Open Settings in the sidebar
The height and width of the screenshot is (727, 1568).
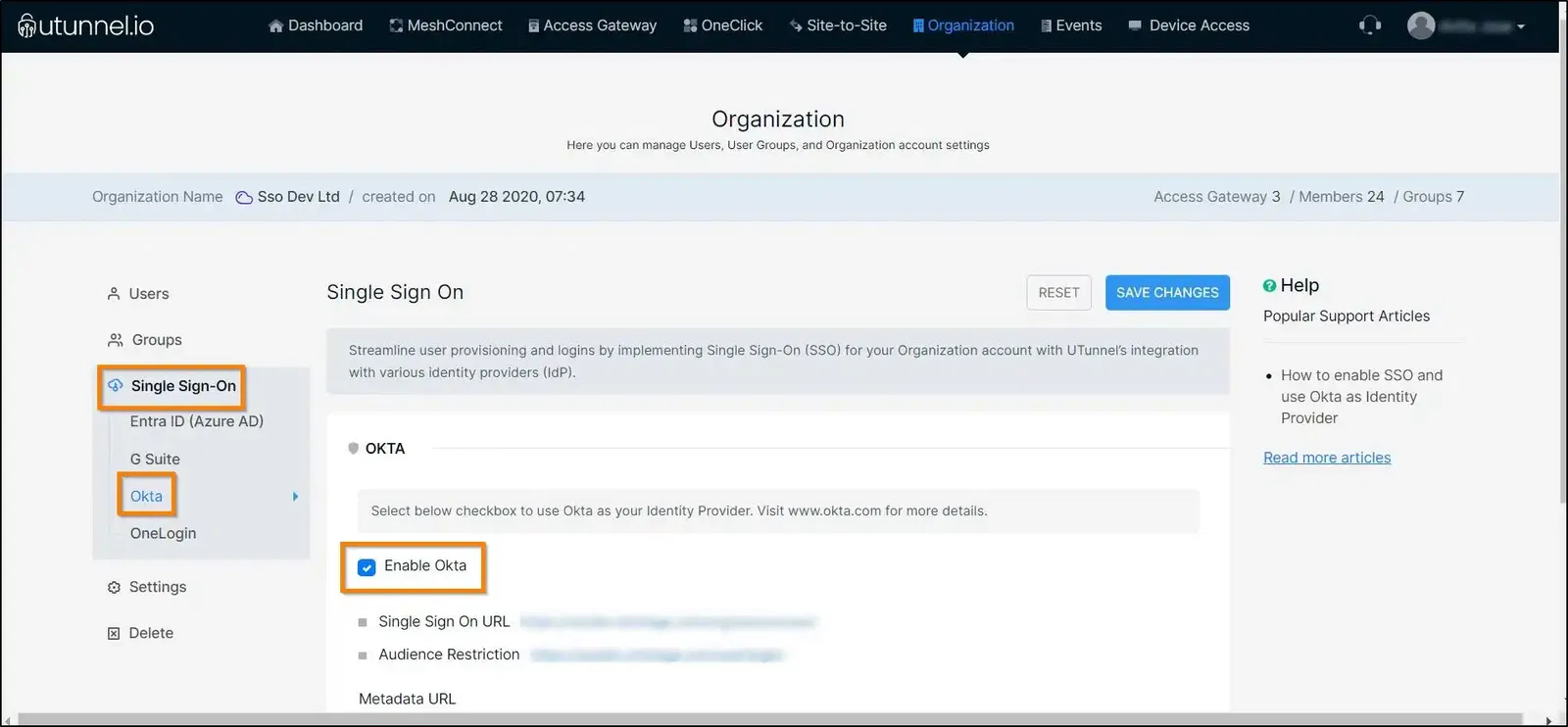point(158,587)
